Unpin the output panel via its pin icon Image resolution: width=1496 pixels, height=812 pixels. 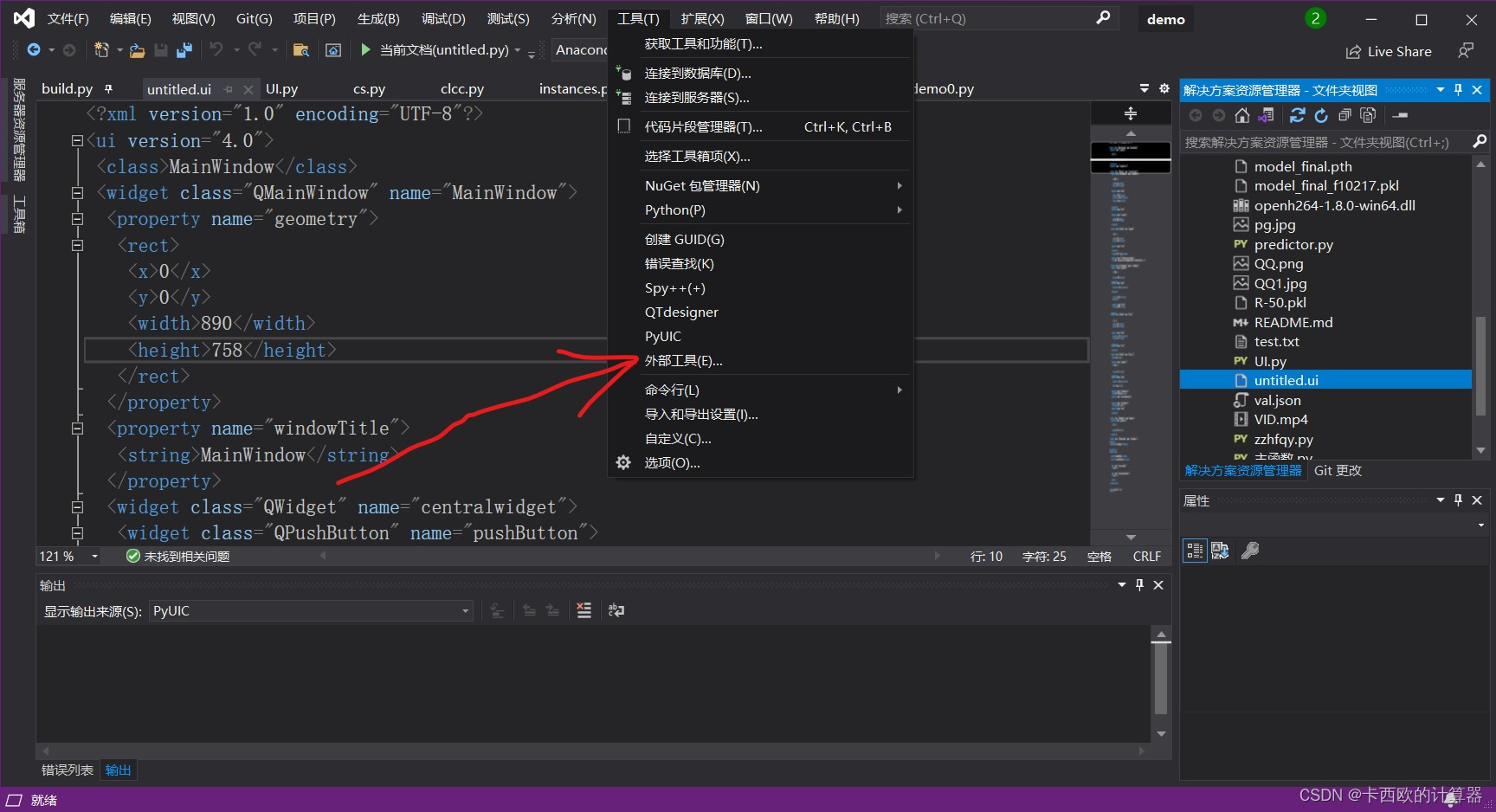[1139, 585]
